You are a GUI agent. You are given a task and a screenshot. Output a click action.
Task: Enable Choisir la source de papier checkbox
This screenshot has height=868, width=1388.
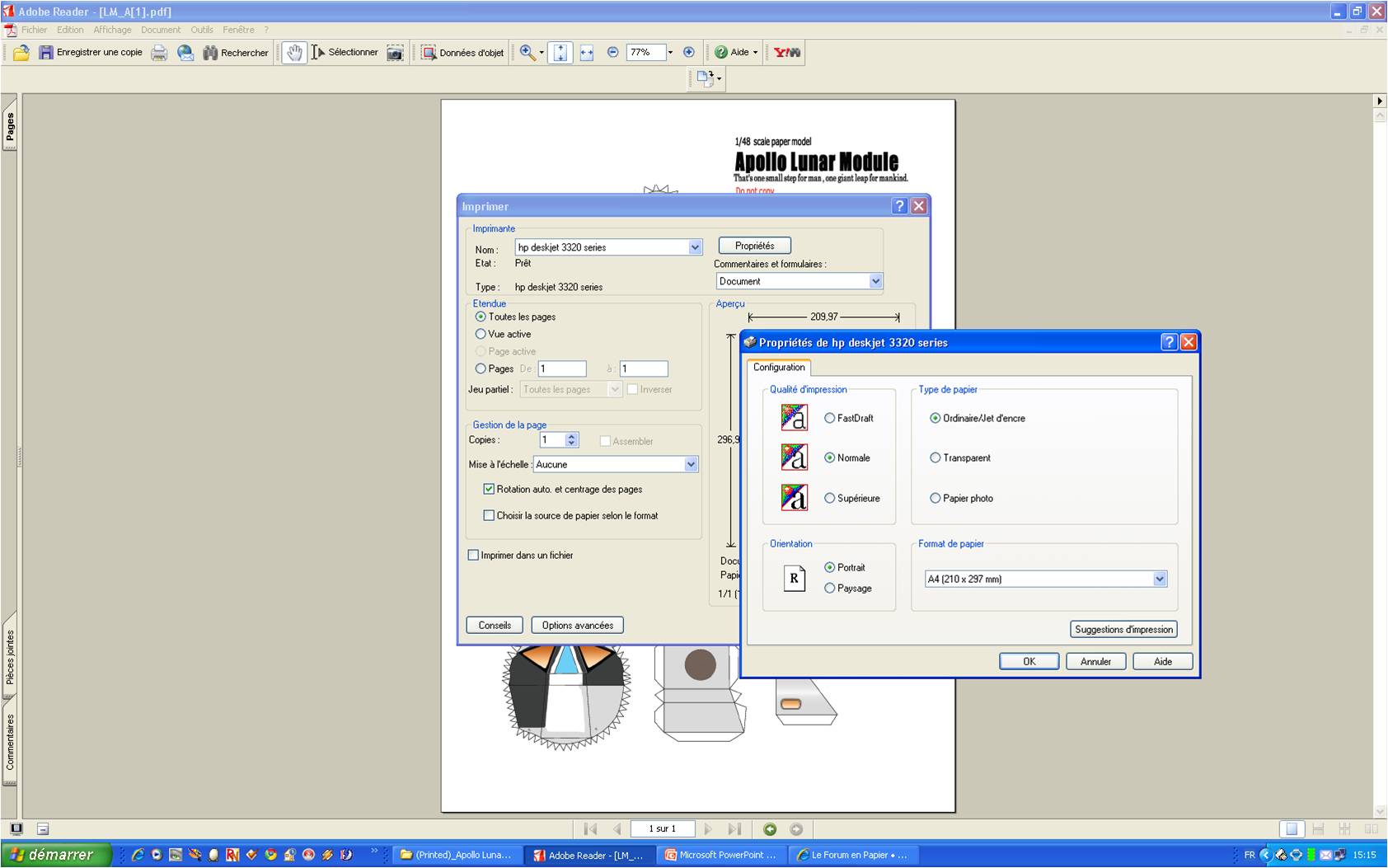[489, 515]
